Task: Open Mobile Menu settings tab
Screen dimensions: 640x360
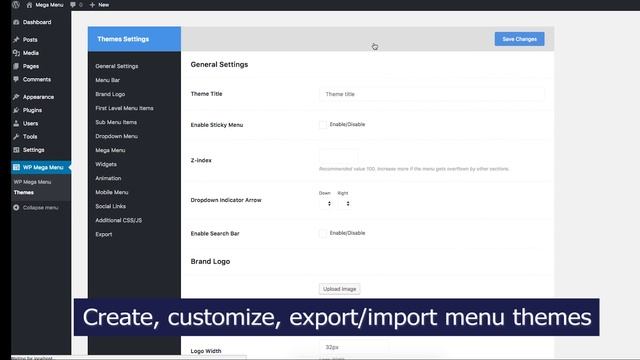Action: [112, 192]
